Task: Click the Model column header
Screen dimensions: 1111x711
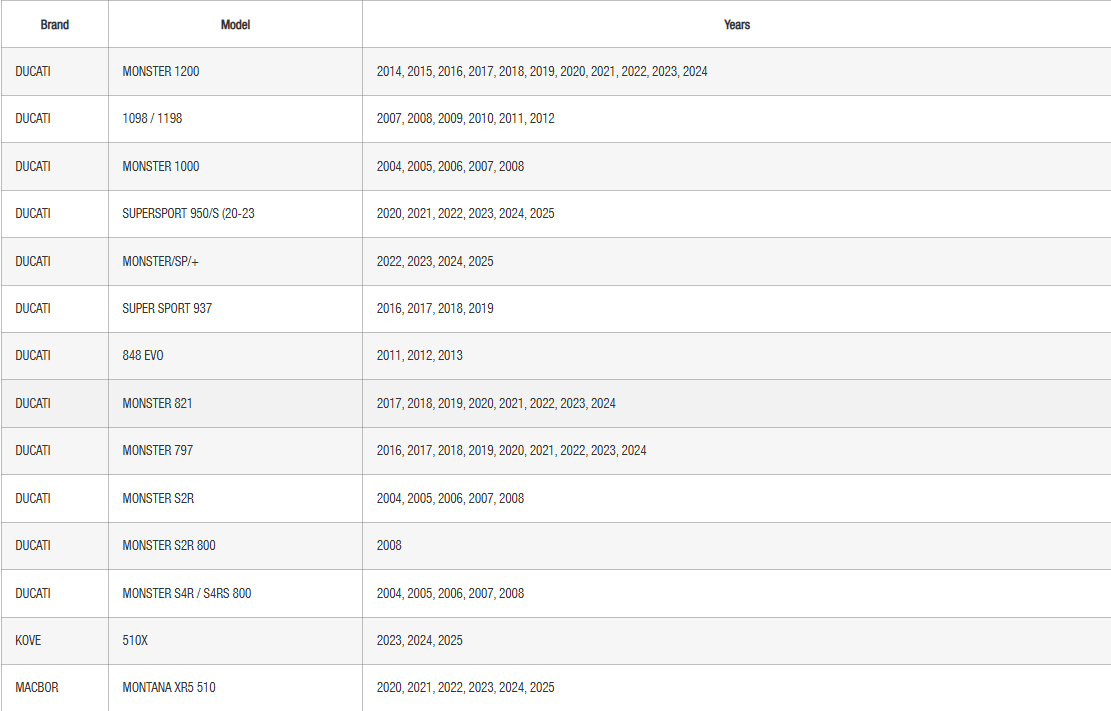Action: 235,25
